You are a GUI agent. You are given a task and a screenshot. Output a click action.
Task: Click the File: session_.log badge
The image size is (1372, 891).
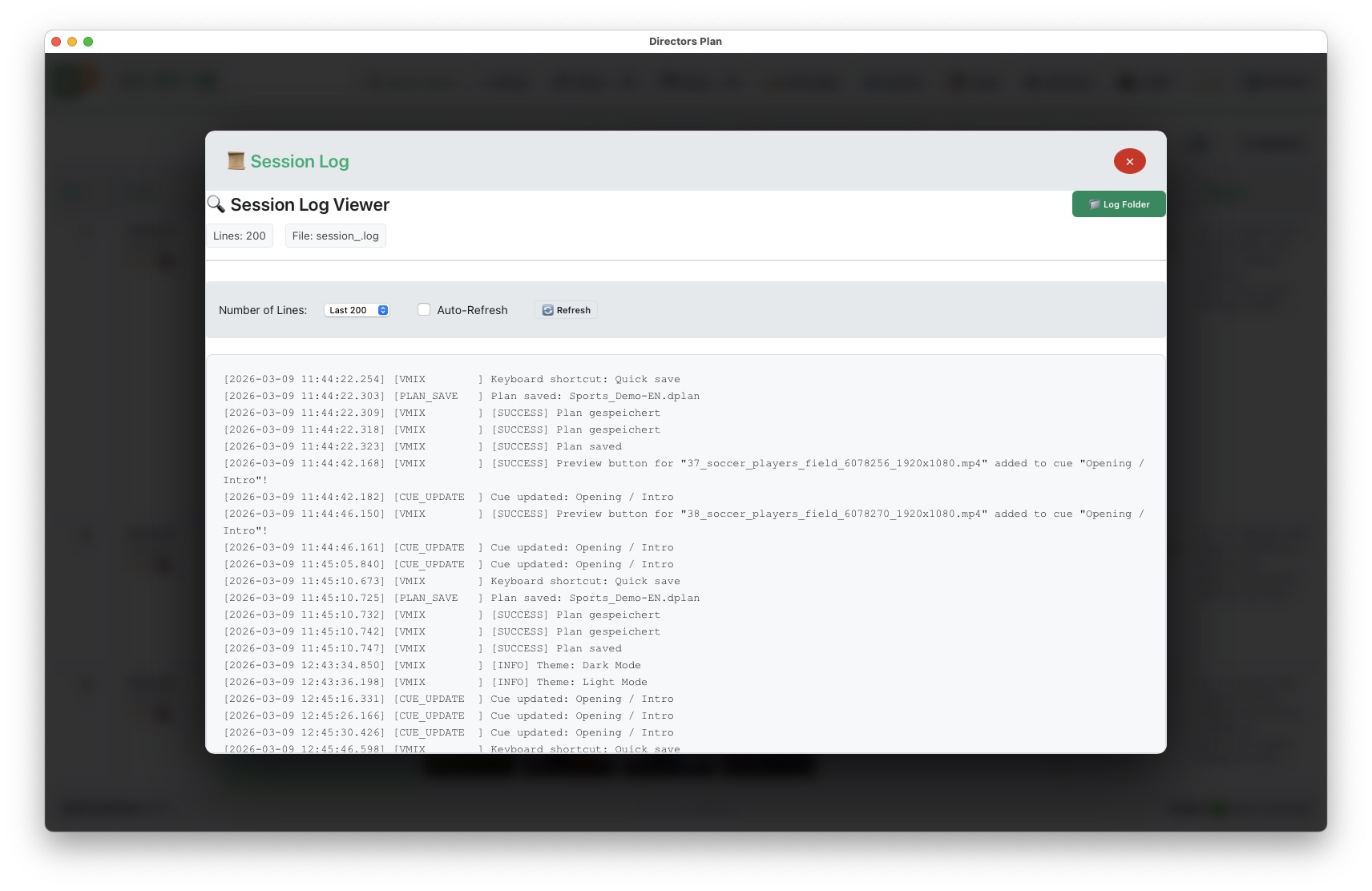[x=335, y=236]
